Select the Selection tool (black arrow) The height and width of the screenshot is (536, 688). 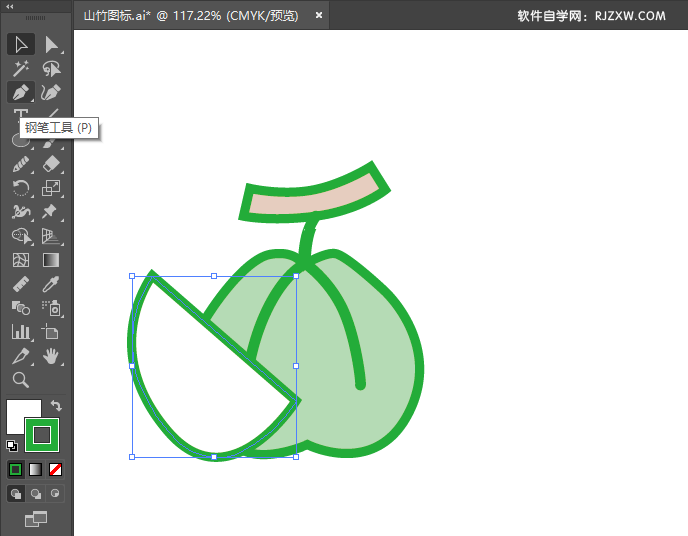click(x=21, y=44)
